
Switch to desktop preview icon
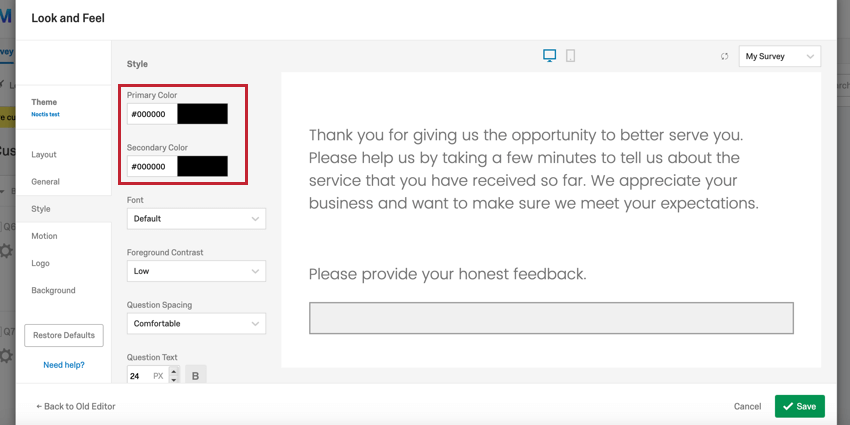coord(549,56)
